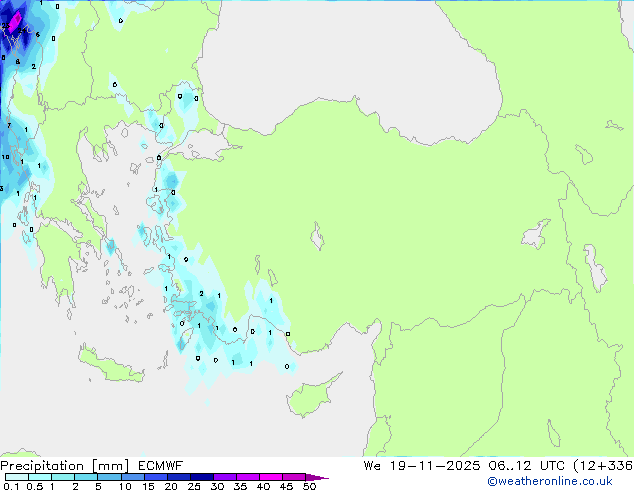Select the 2–5 mm legend swatch
This screenshot has height=490, width=634.
86,477
